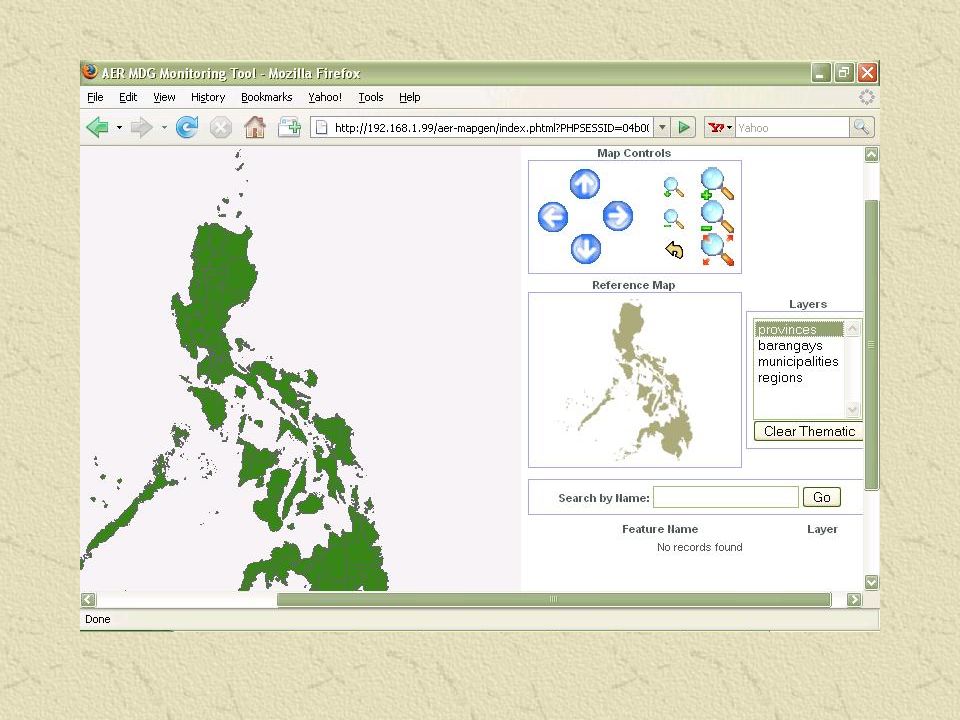Pan the map left with the left arrow
This screenshot has height=720, width=960.
(553, 217)
